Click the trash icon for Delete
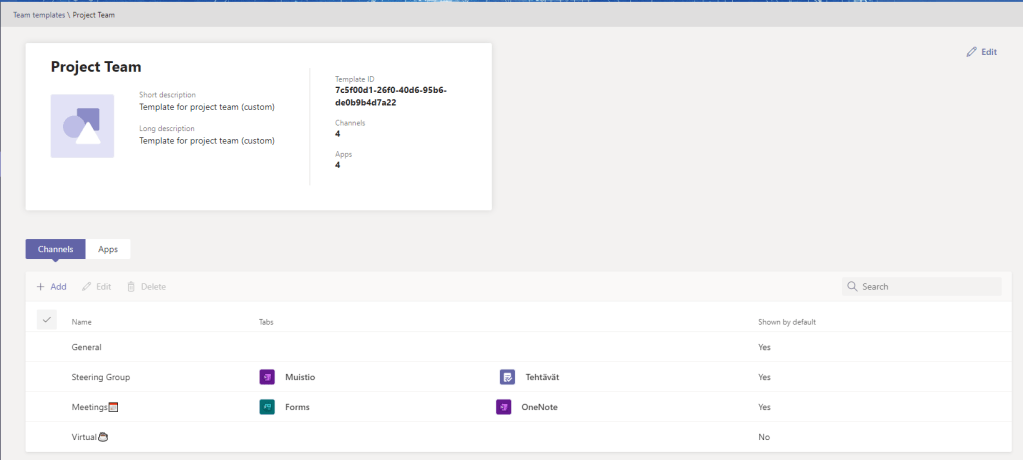Image resolution: width=1023 pixels, height=460 pixels. pyautogui.click(x=131, y=287)
